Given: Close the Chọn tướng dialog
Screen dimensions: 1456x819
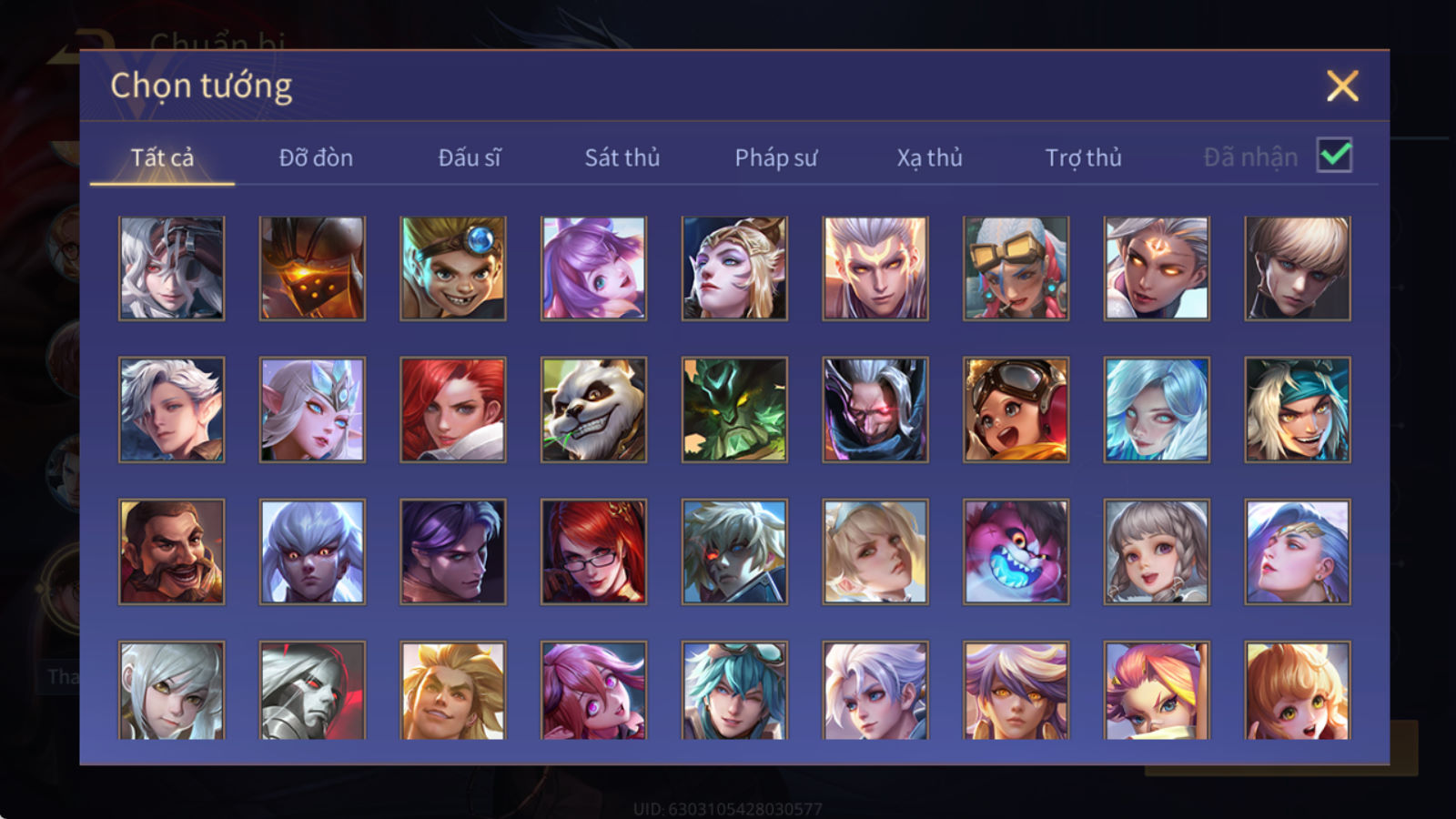Looking at the screenshot, I should point(1342,86).
